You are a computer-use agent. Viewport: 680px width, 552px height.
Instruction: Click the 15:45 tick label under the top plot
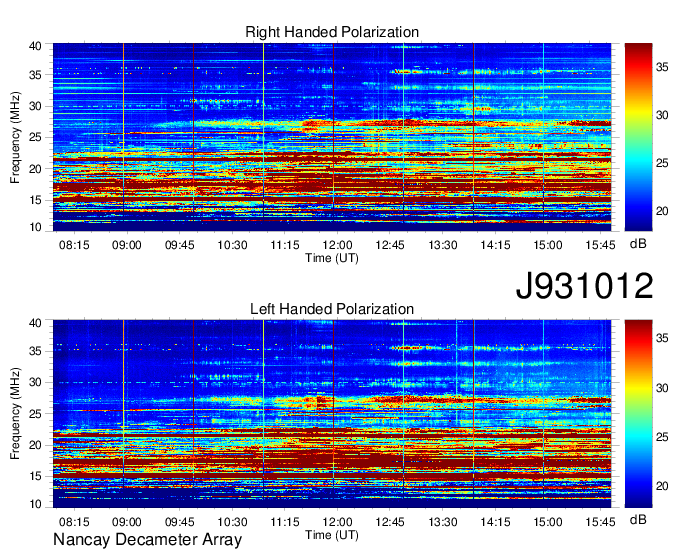point(600,245)
